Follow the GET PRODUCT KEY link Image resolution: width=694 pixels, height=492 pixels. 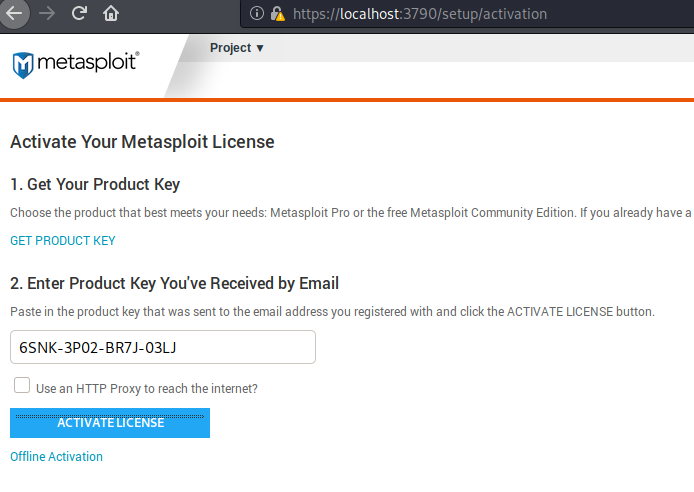click(x=63, y=241)
